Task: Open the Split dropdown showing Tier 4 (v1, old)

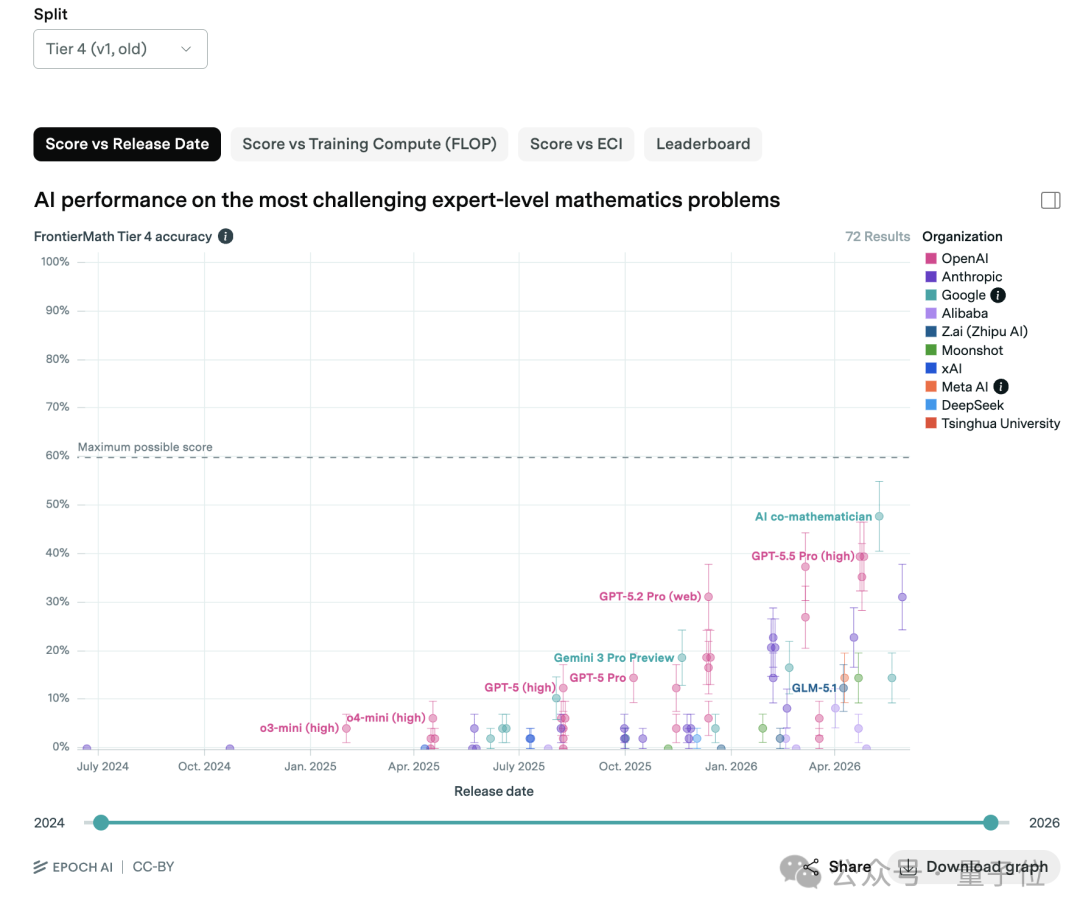Action: (121, 49)
